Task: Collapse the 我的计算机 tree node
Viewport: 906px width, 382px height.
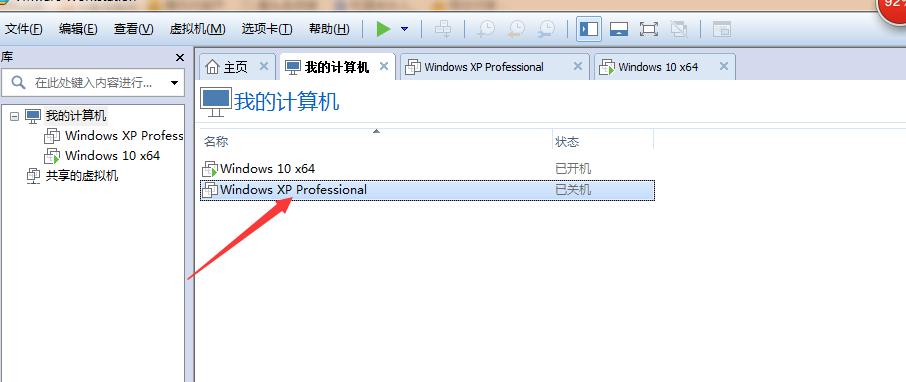Action: (x=14, y=116)
